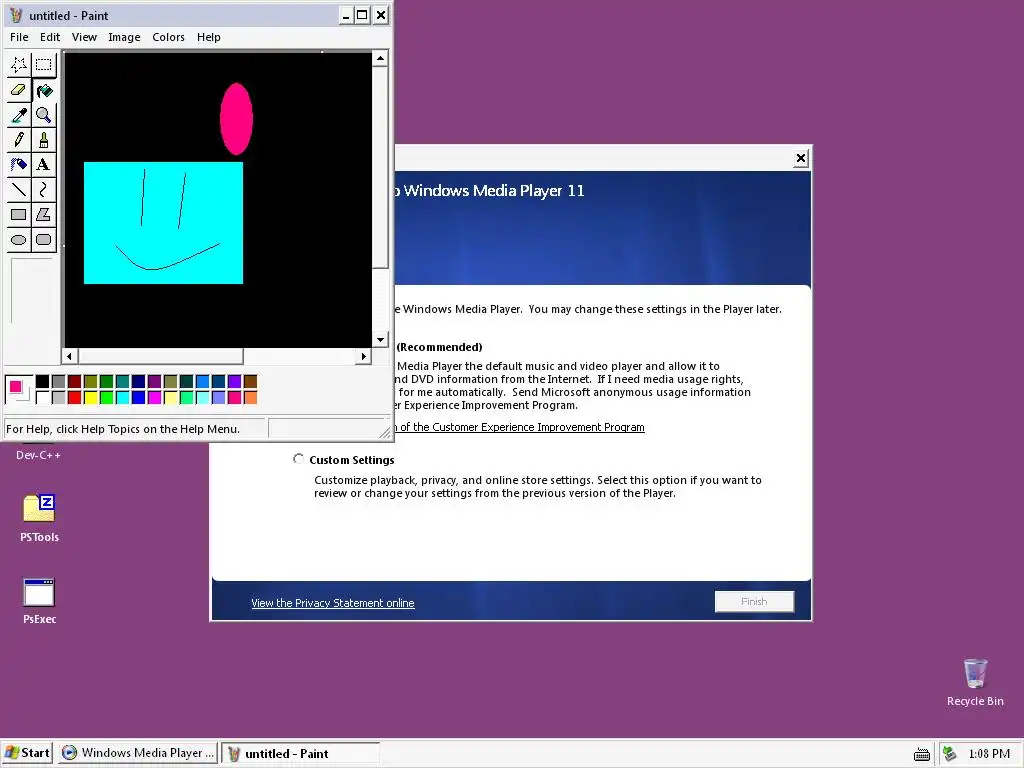Viewport: 1024px width, 768px height.
Task: Select the Polygon shape tool
Action: click(44, 214)
